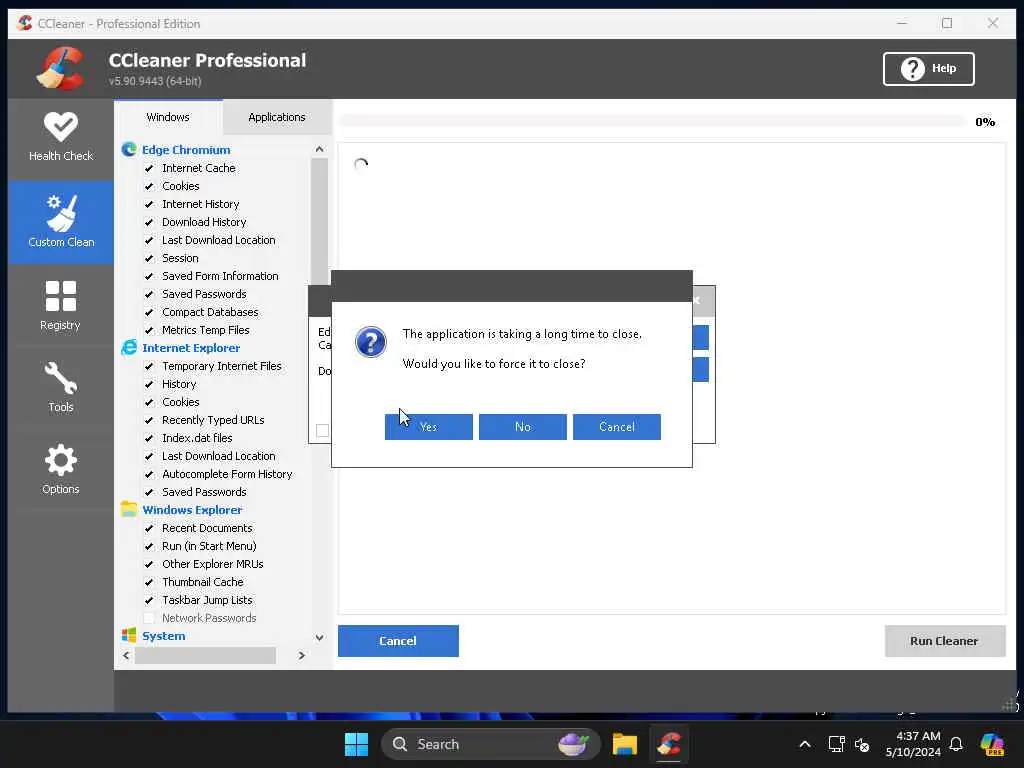
Task: Toggle the Session checkbox
Action: tap(149, 258)
